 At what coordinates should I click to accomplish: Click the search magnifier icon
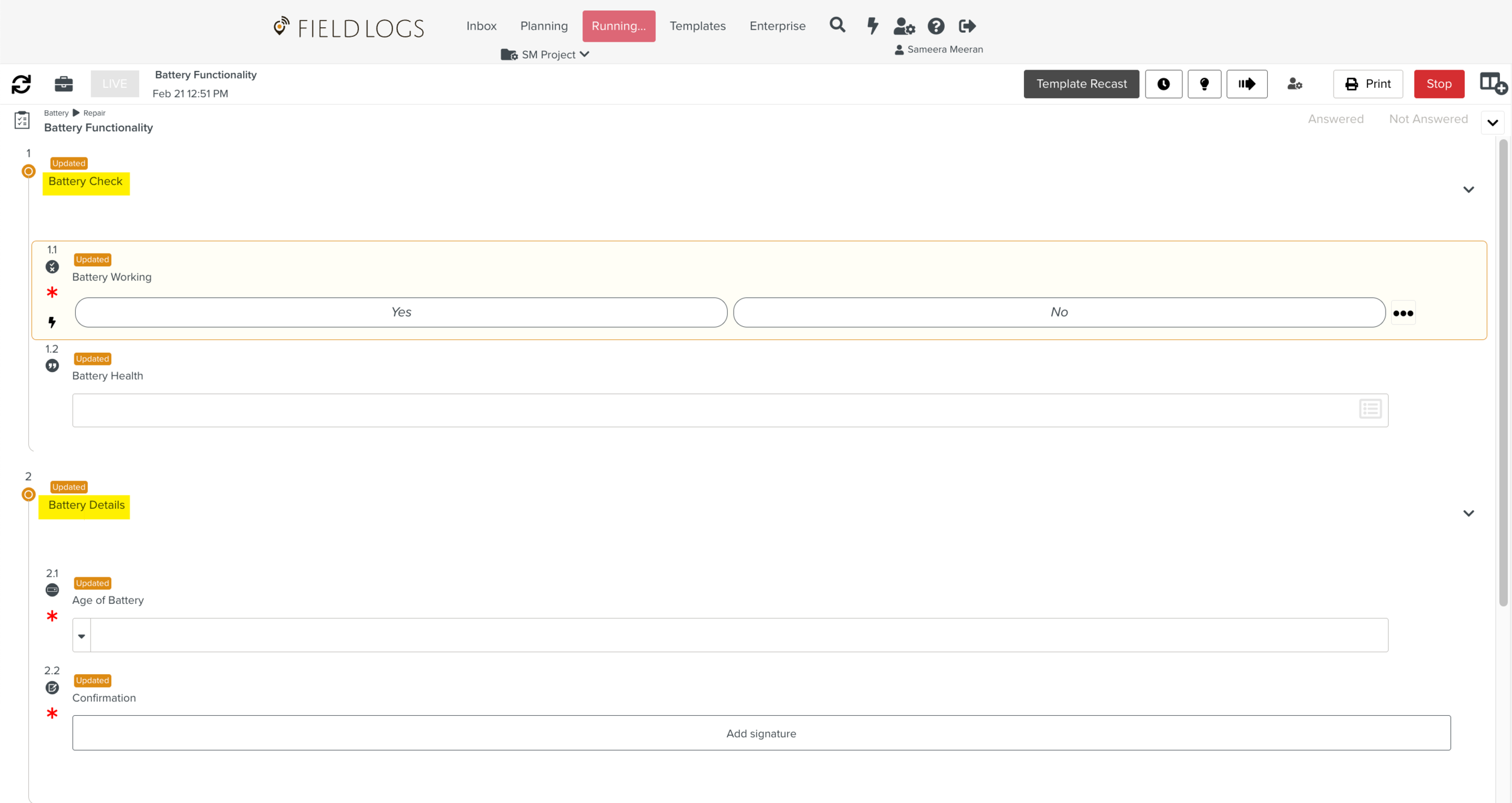[x=837, y=25]
